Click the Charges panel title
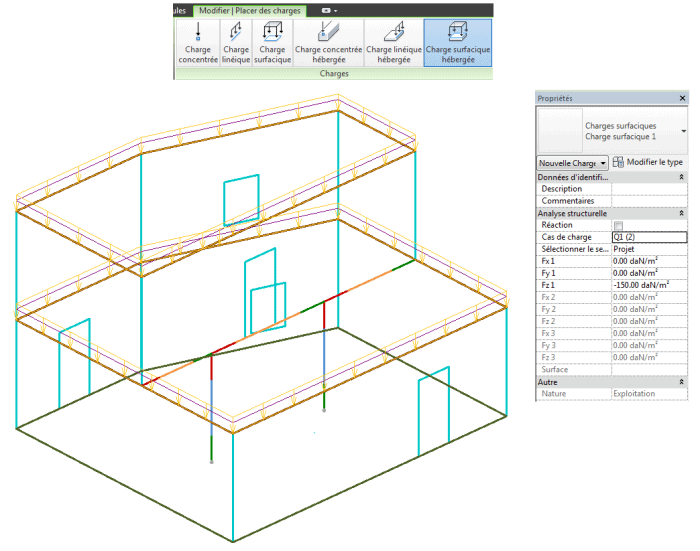Image resolution: width=700 pixels, height=551 pixels. tap(333, 74)
